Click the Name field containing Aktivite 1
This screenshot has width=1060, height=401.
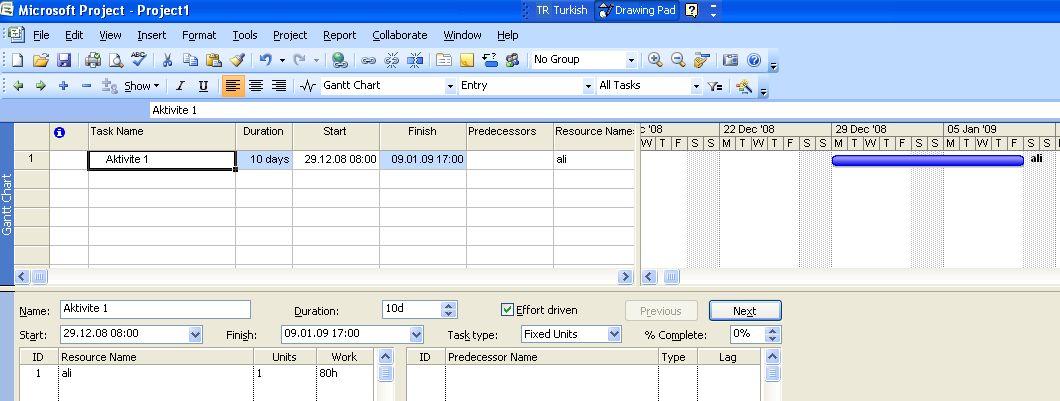pos(155,310)
